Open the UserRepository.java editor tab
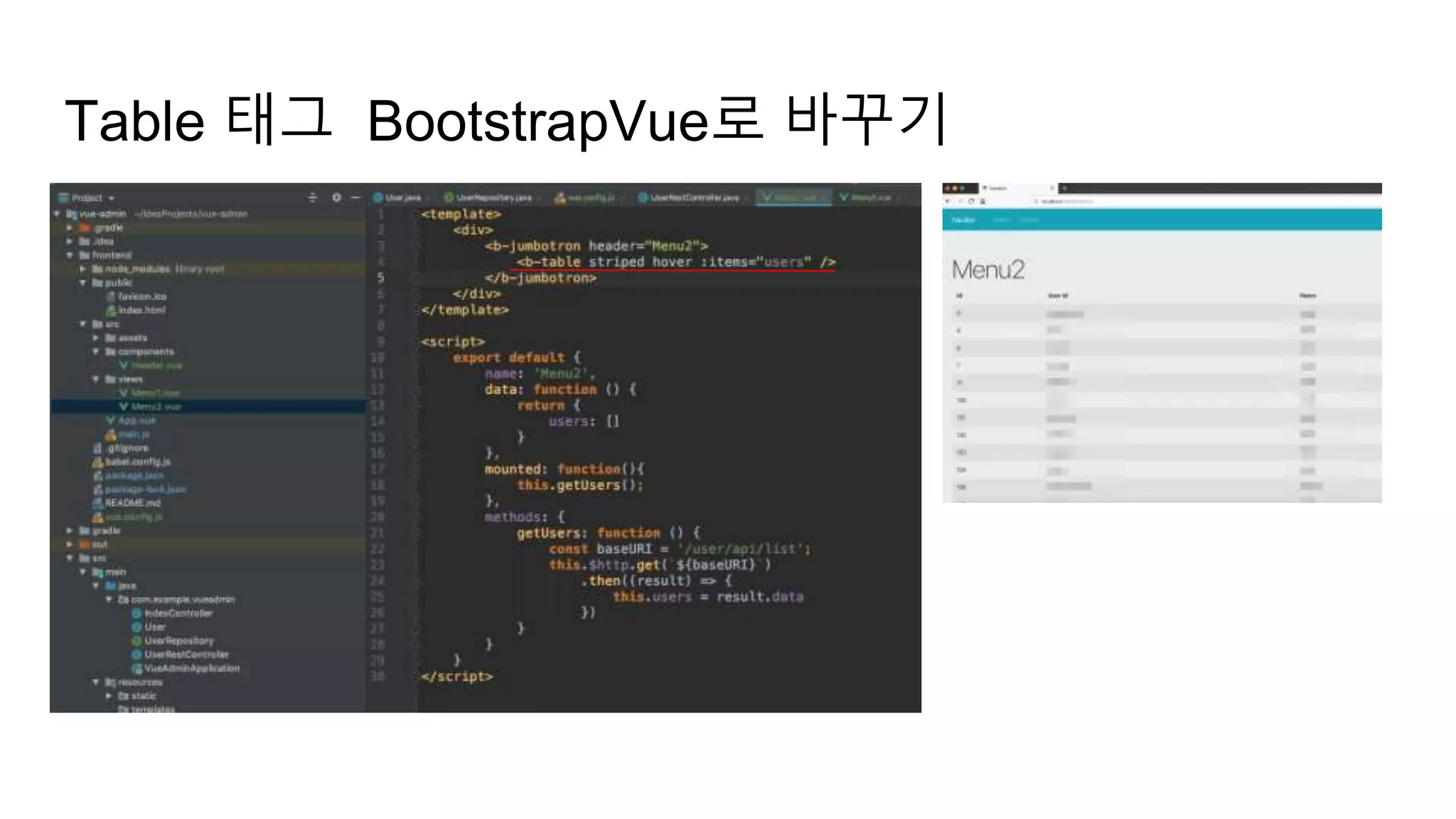The height and width of the screenshot is (819, 1456). coord(493,198)
